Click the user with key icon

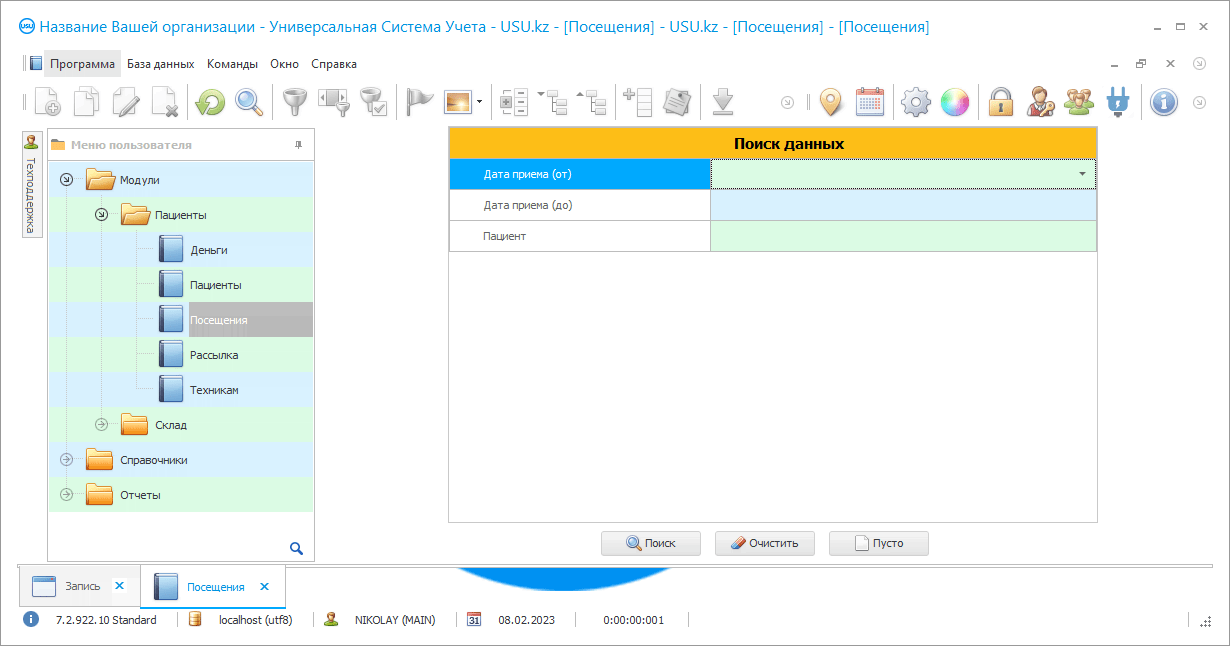[x=1040, y=102]
